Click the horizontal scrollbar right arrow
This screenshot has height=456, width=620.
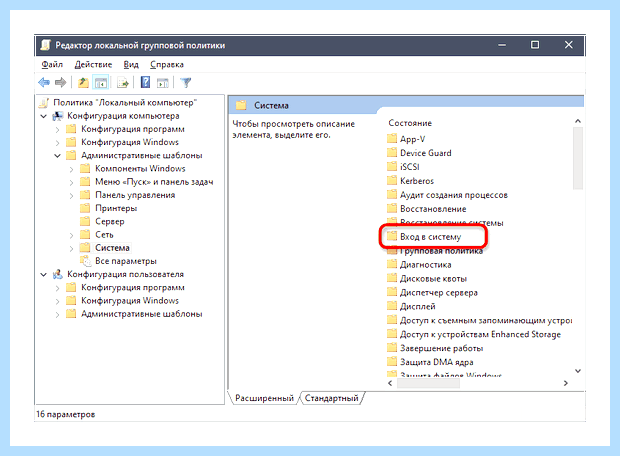pos(566,383)
